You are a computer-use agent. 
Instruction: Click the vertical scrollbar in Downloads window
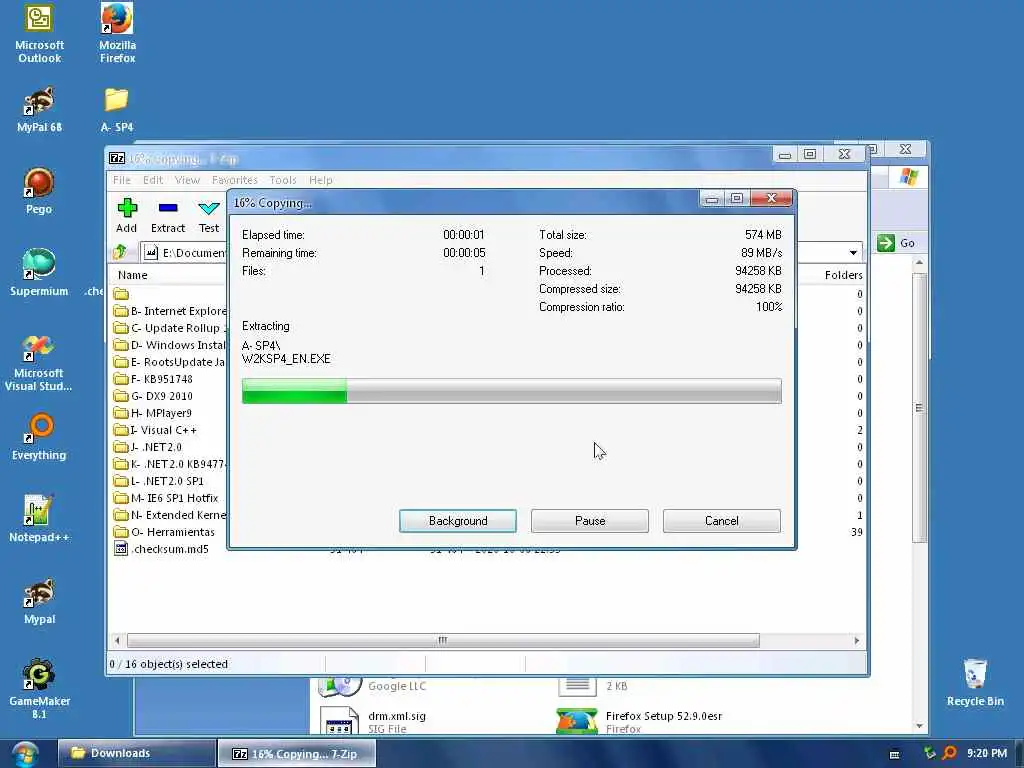[x=920, y=408]
